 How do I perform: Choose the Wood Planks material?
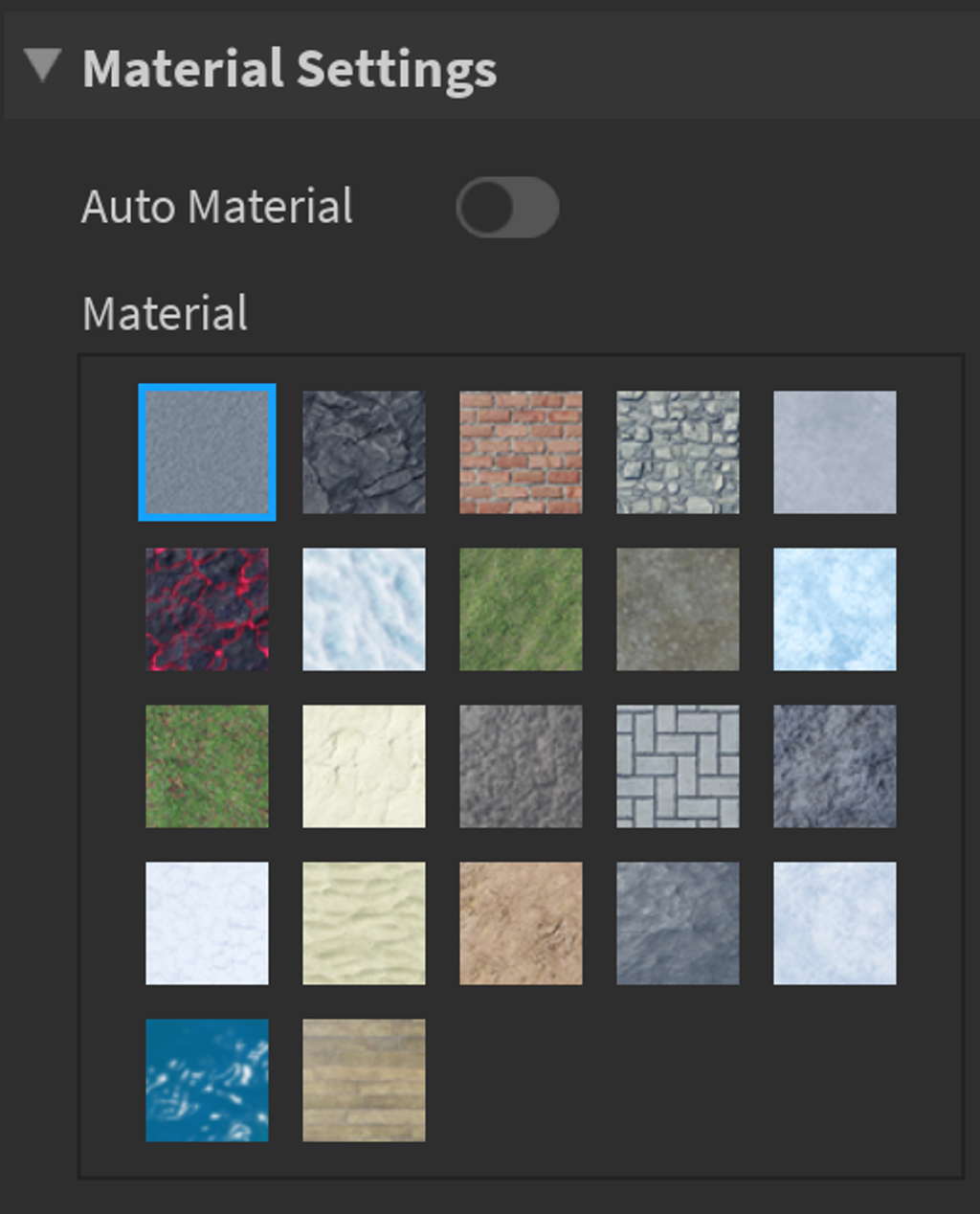364,1080
